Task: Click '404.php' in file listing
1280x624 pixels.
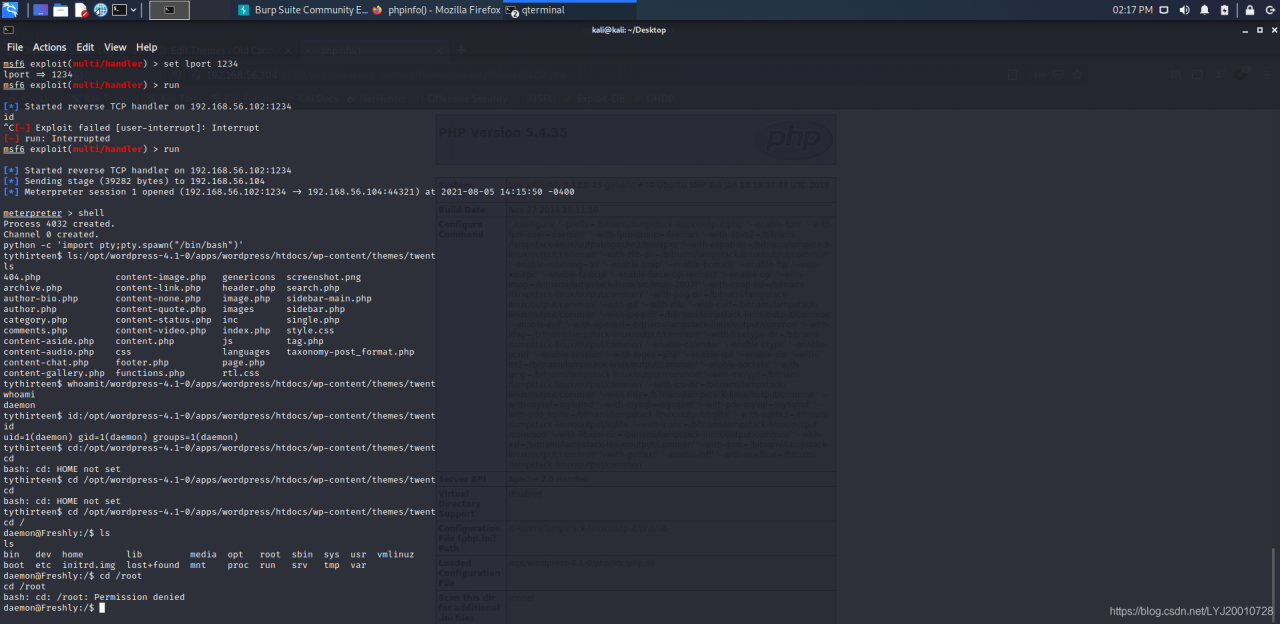Action: pos(22,277)
